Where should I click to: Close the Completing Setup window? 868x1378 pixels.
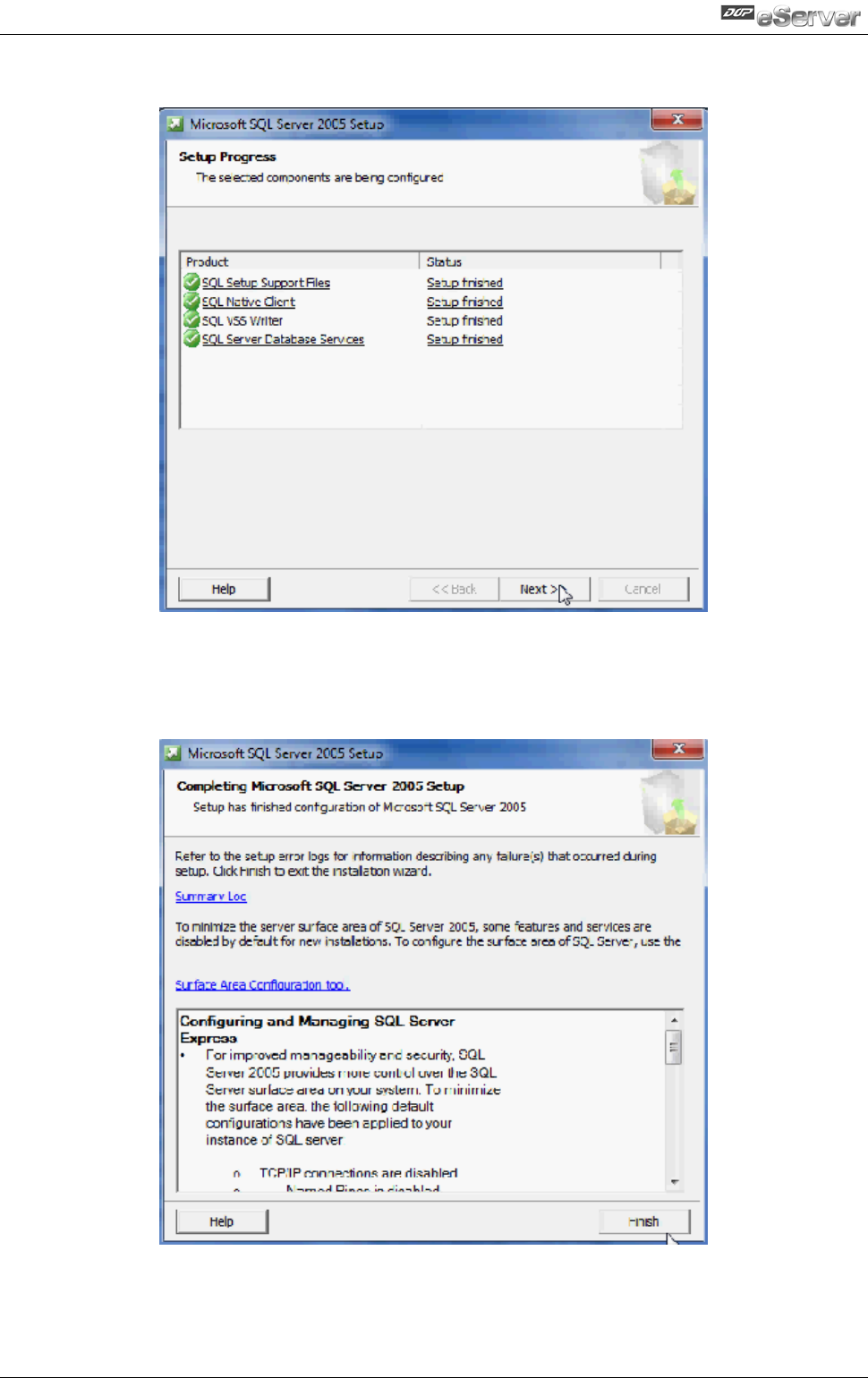tap(678, 748)
